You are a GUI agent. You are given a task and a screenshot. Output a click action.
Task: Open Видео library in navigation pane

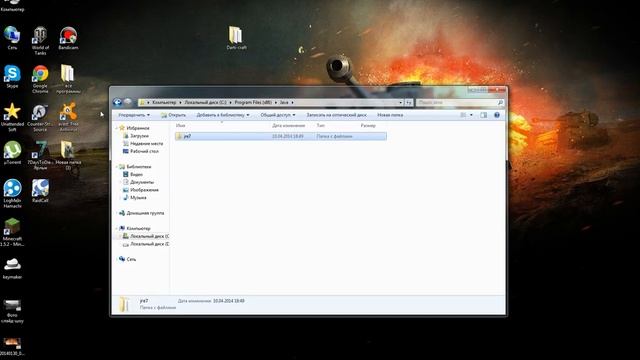coord(133,175)
